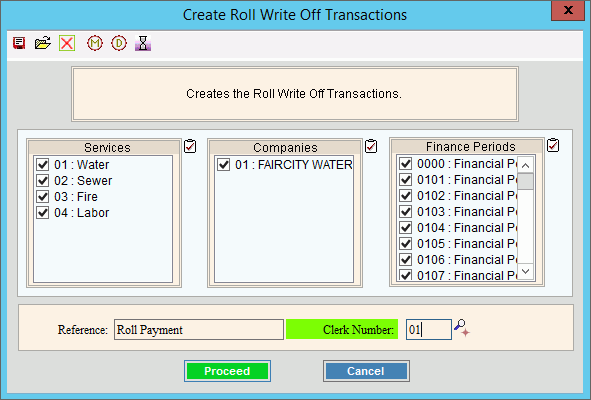Click the hourglass toolbar icon
Viewport: 591px width, 400px height.
click(143, 43)
